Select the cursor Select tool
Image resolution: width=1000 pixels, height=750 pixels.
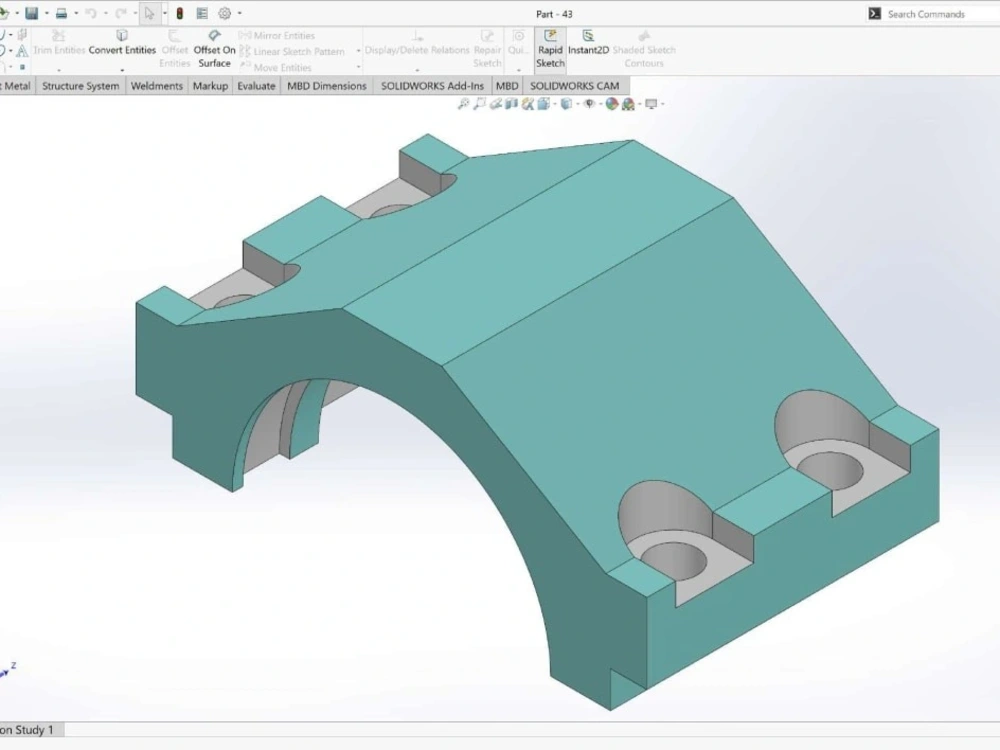pos(149,13)
